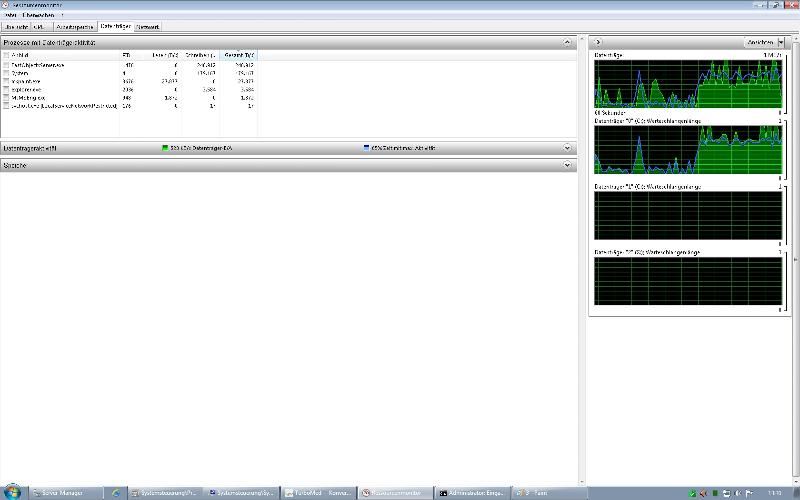Collapse the Prozesse mit Datenträgeraktivität section
The width and height of the screenshot is (800, 500).
pyautogui.click(x=567, y=42)
